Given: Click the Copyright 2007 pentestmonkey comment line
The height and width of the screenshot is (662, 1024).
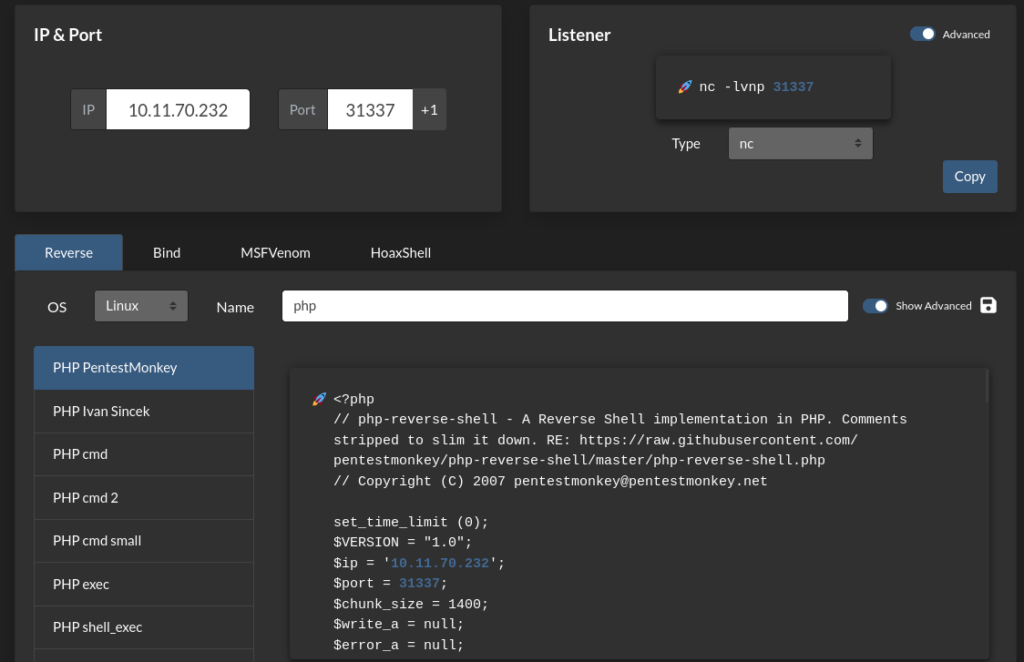Looking at the screenshot, I should tap(550, 481).
